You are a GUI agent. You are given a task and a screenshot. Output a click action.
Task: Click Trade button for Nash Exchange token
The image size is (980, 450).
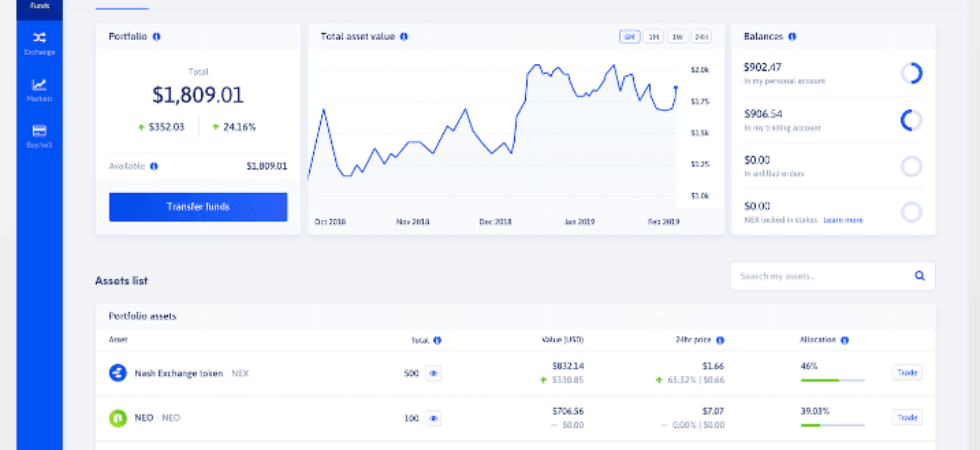(x=907, y=372)
